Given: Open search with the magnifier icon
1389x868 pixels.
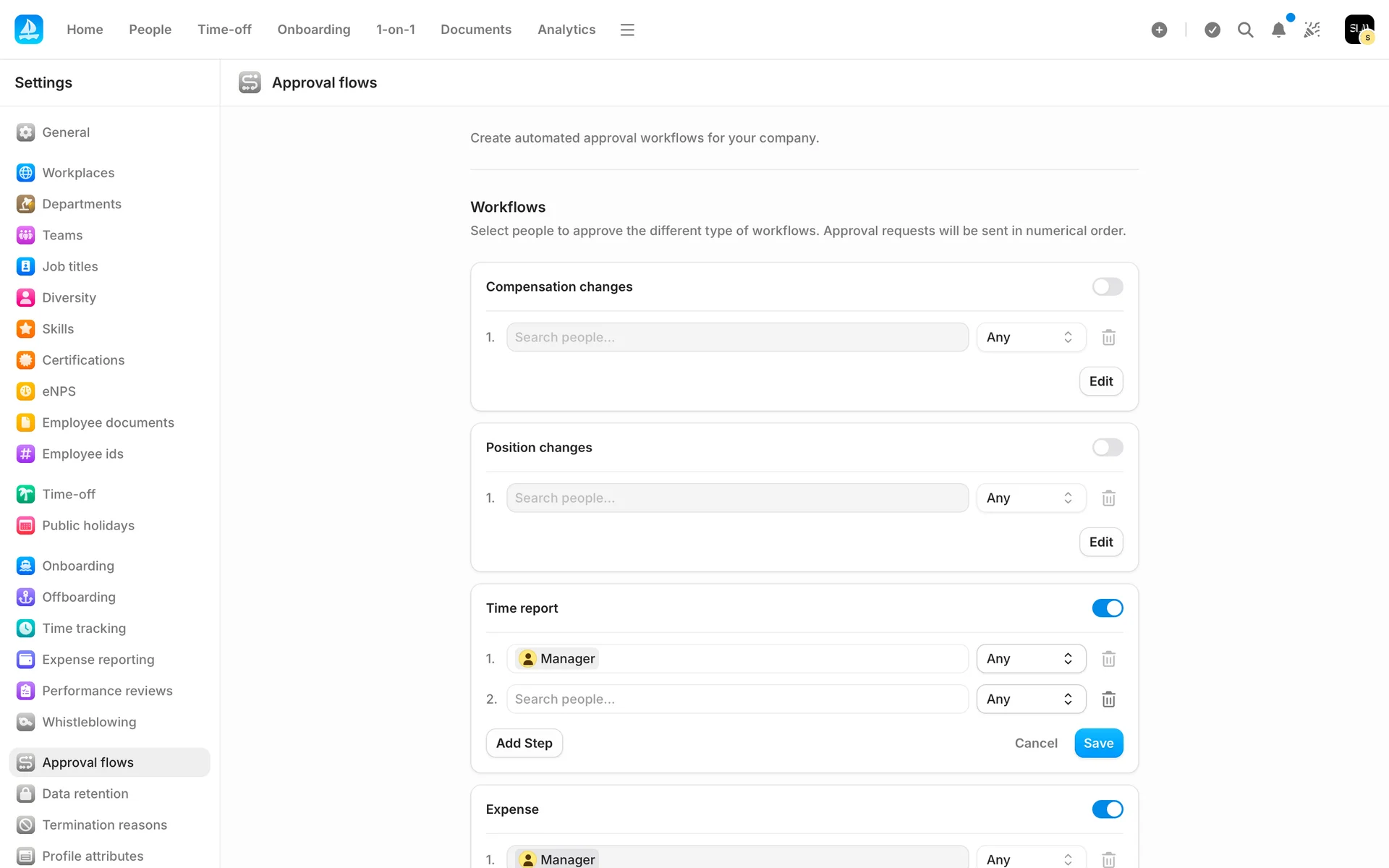Looking at the screenshot, I should tap(1245, 30).
